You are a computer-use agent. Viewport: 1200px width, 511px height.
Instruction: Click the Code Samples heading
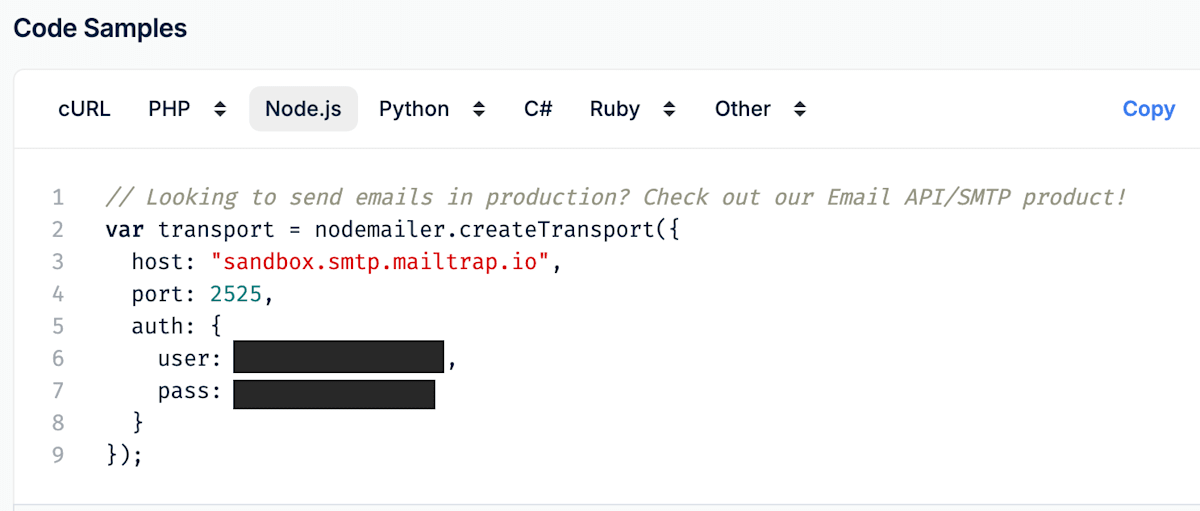click(x=100, y=28)
